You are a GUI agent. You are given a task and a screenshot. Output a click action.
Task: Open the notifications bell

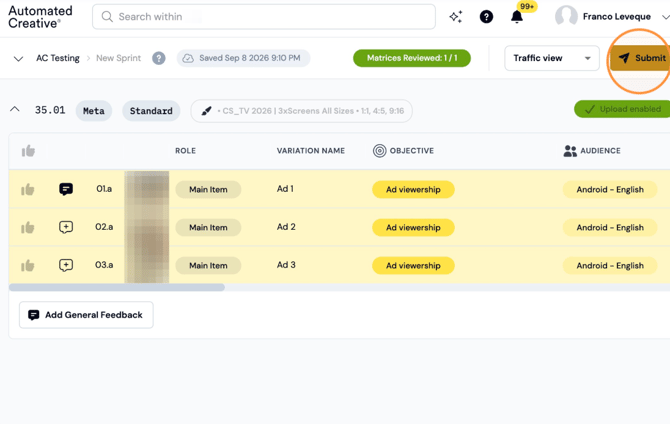point(517,17)
